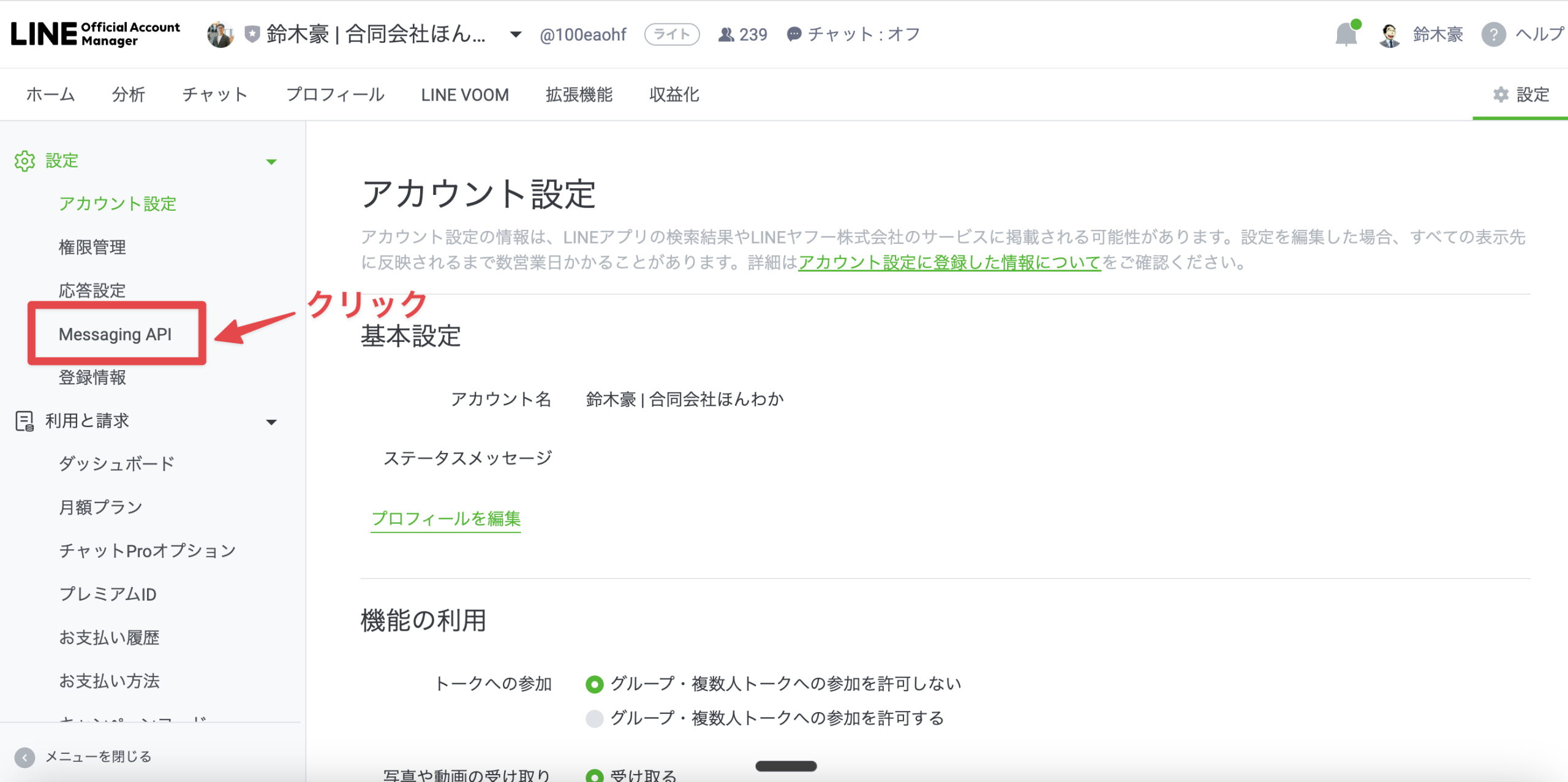The image size is (1568, 782).
Task: Click the notification bell icon
Action: 1346,34
